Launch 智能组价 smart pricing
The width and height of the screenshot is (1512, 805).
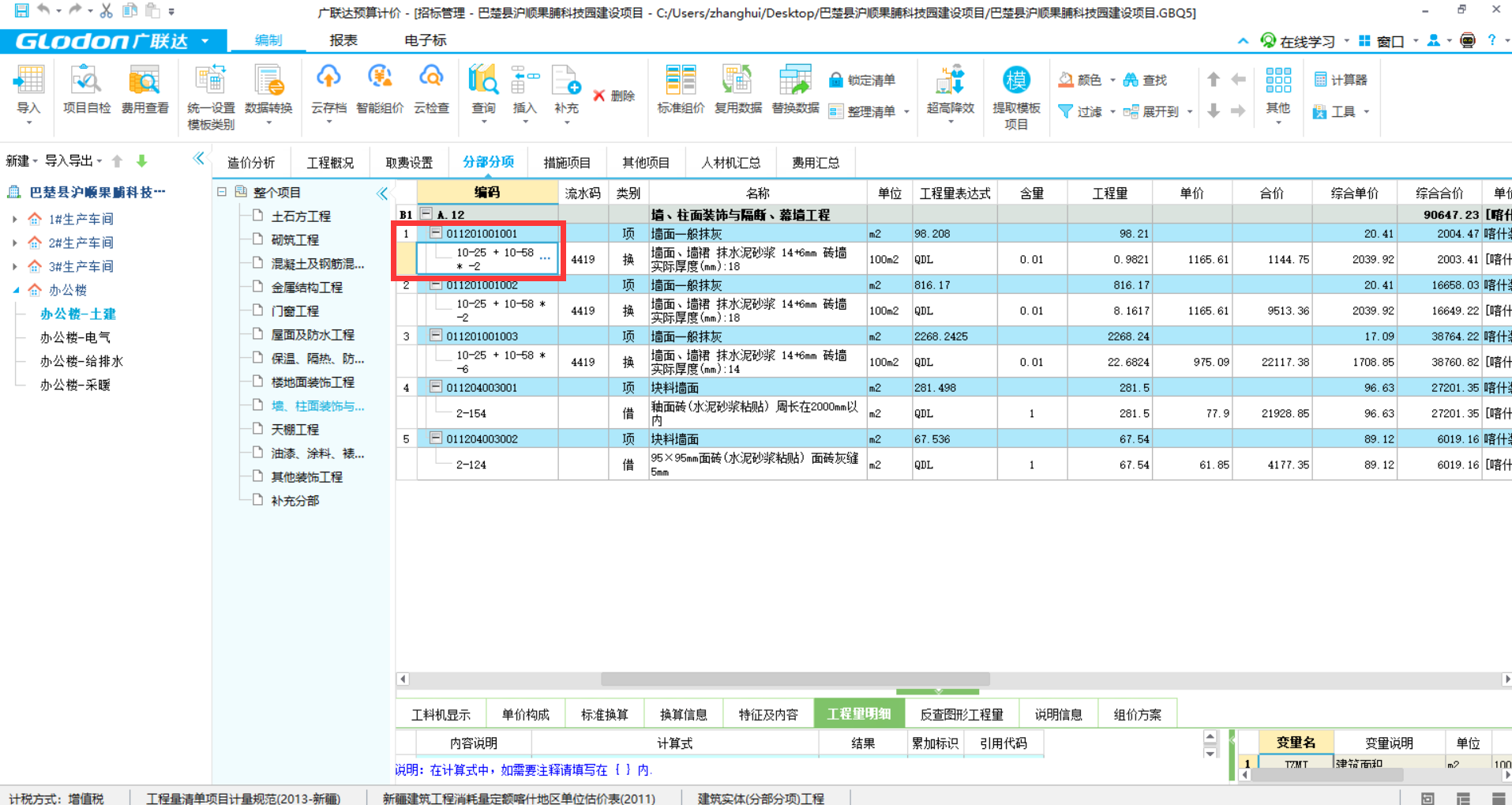(x=380, y=92)
